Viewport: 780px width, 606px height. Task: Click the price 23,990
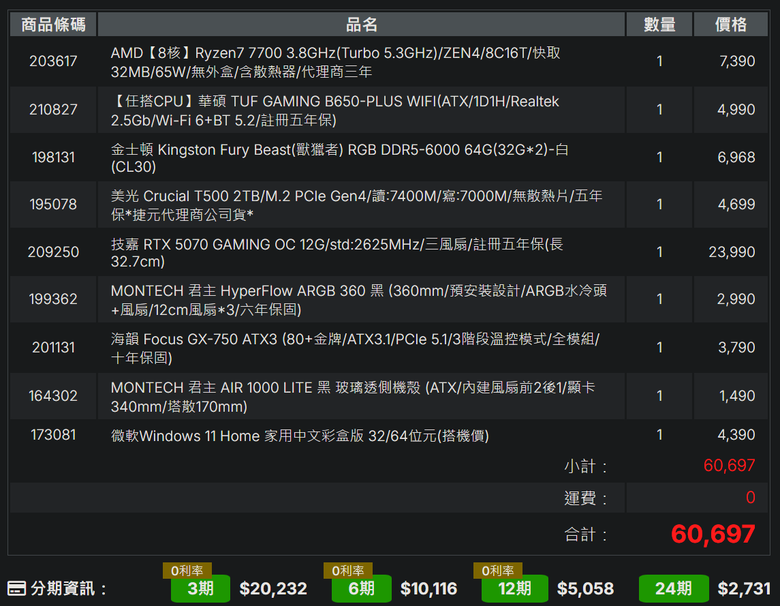click(732, 252)
